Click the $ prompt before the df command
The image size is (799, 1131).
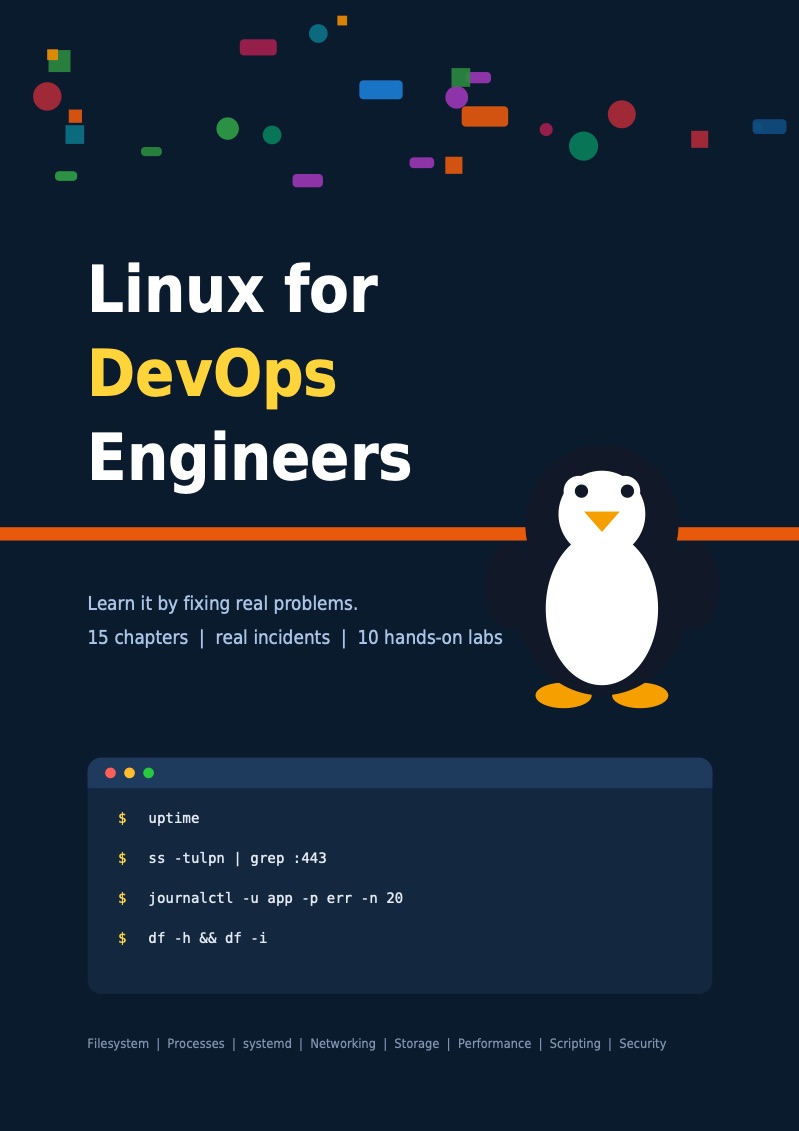pos(123,938)
